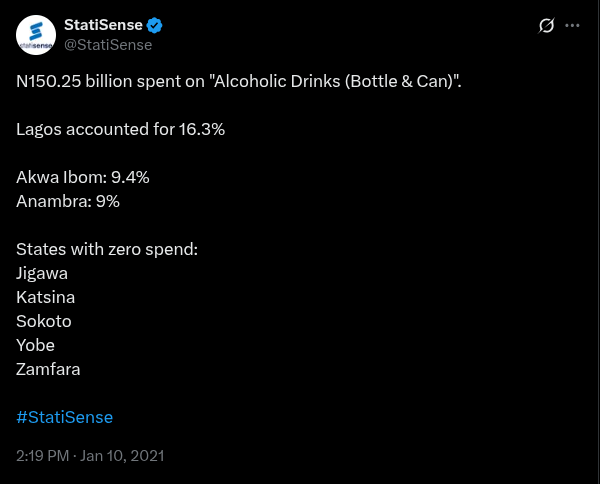
Task: Click the word Jigawa
Action: tap(42, 273)
